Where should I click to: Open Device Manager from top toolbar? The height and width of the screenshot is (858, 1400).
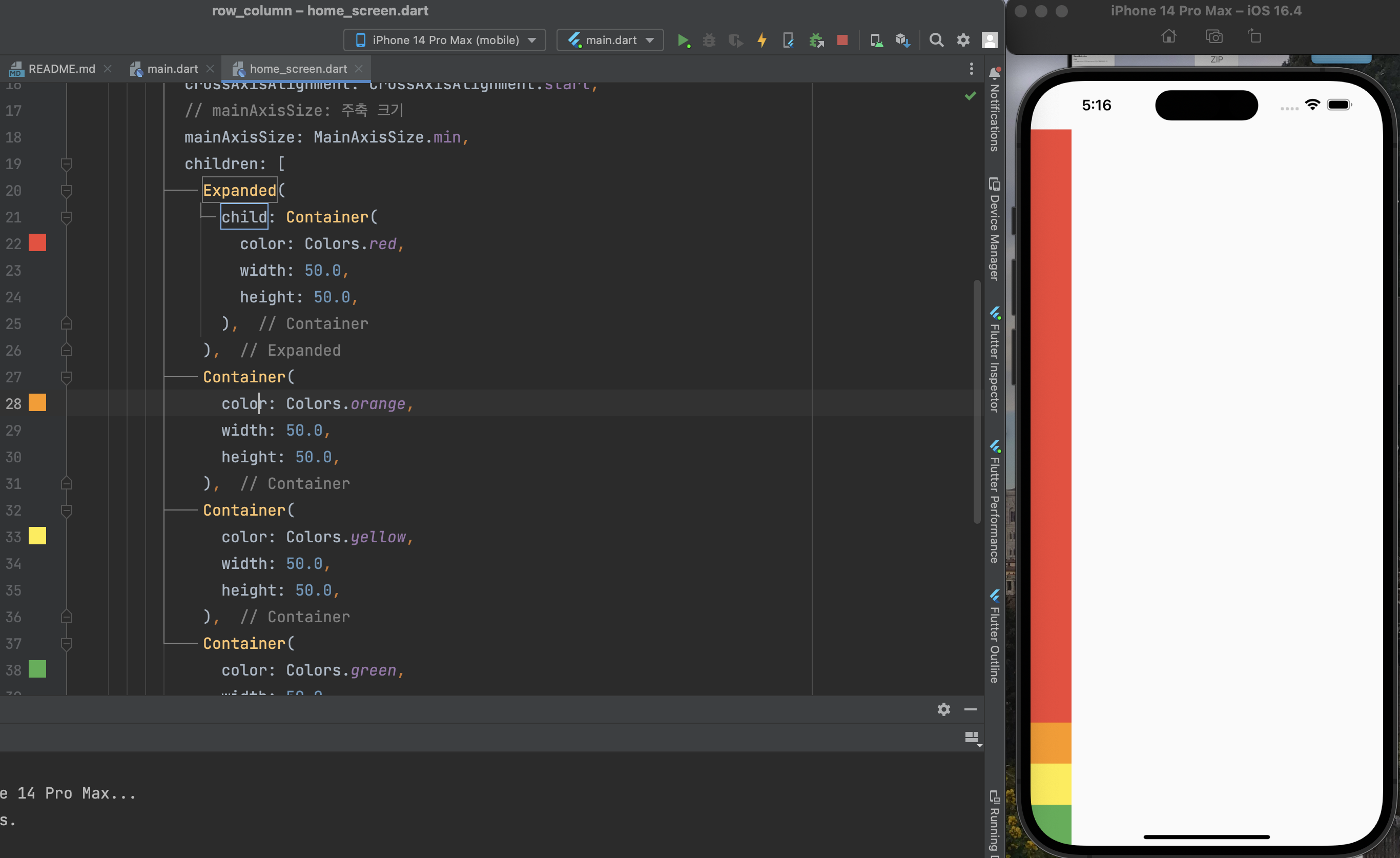tap(876, 40)
